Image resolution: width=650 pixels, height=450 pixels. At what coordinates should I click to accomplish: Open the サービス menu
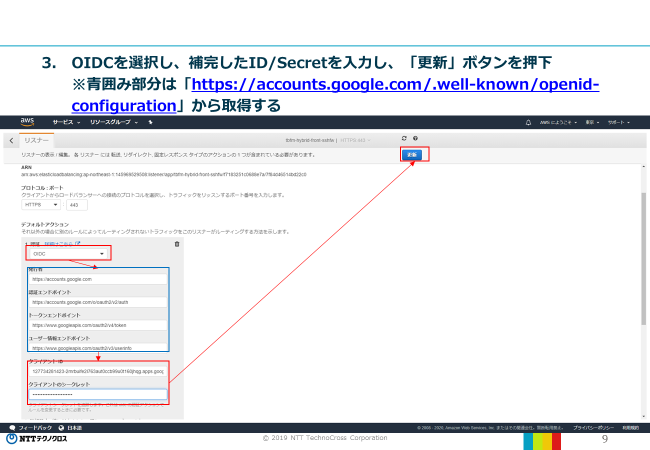coord(66,122)
